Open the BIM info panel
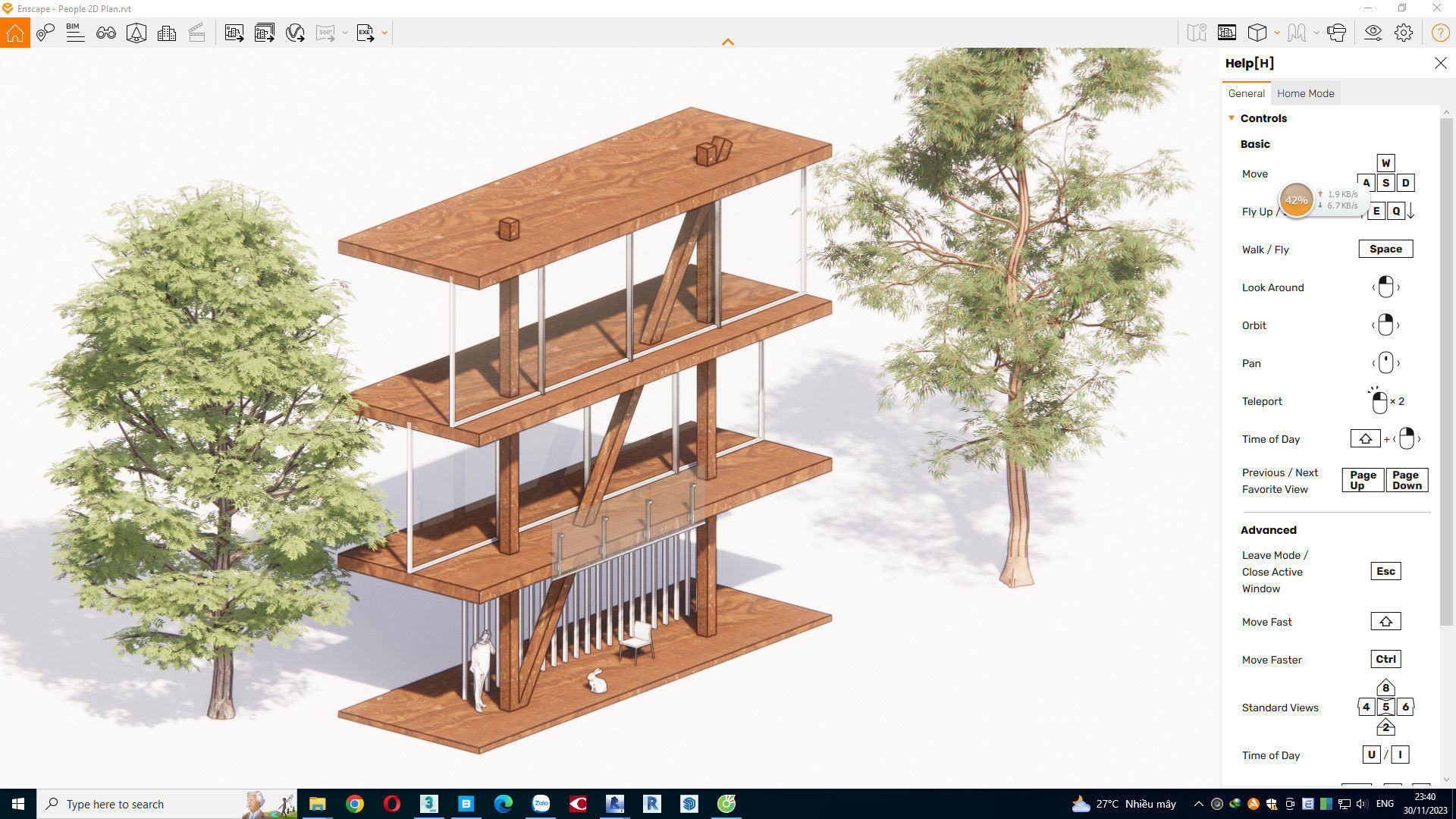1456x819 pixels. 75,33
